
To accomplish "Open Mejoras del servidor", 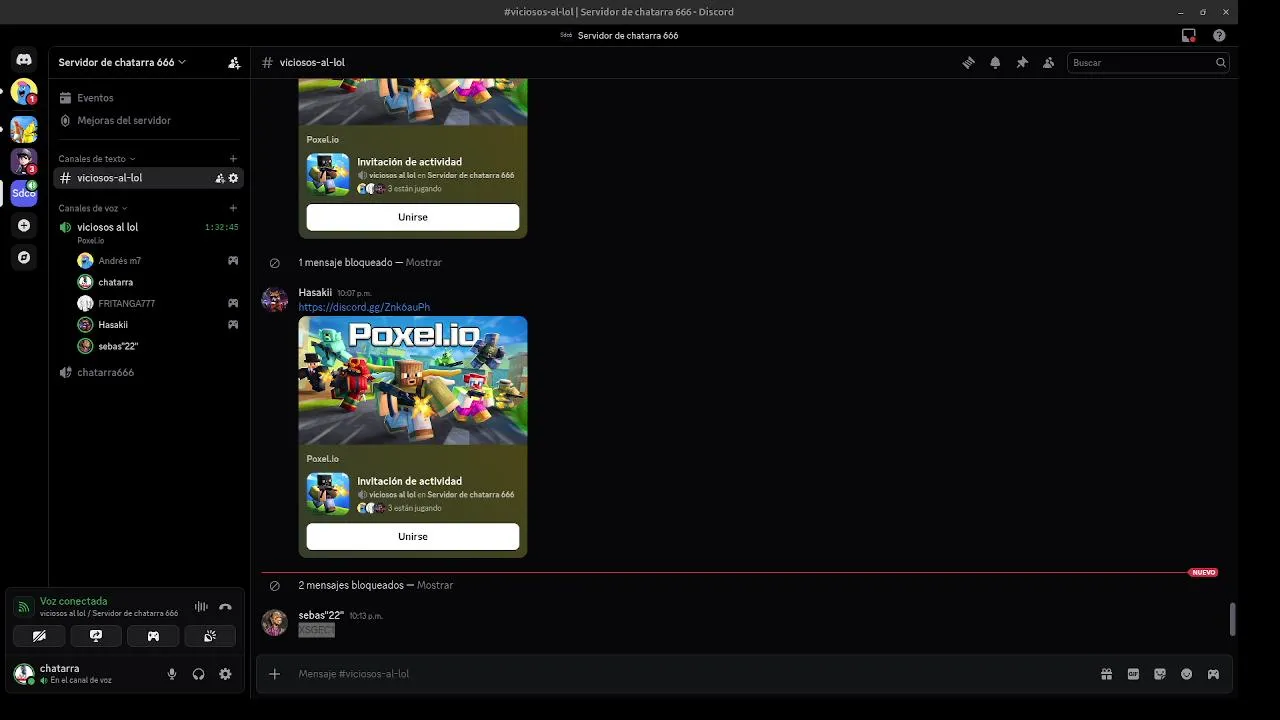I will tap(148, 120).
